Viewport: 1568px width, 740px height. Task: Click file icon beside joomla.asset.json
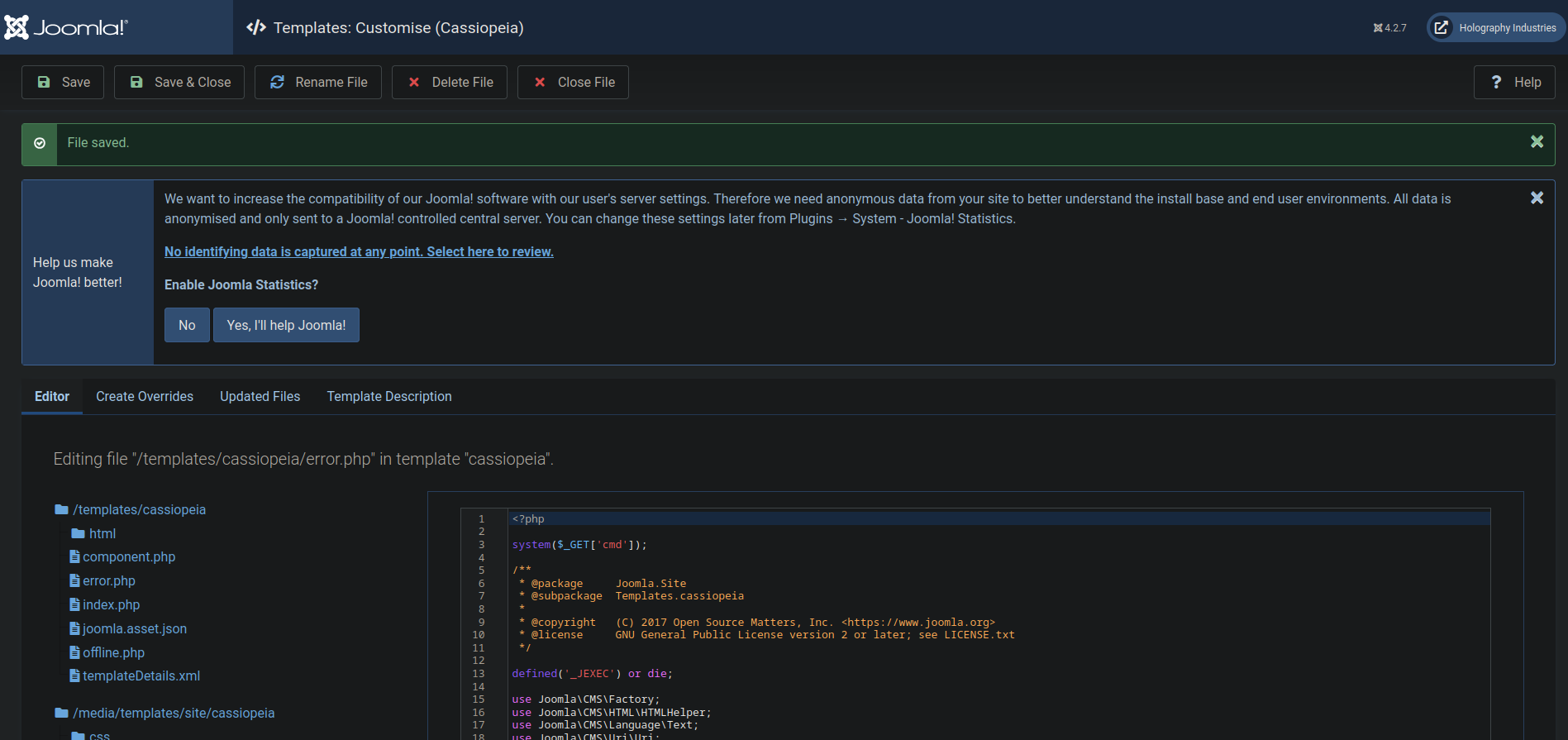[74, 628]
